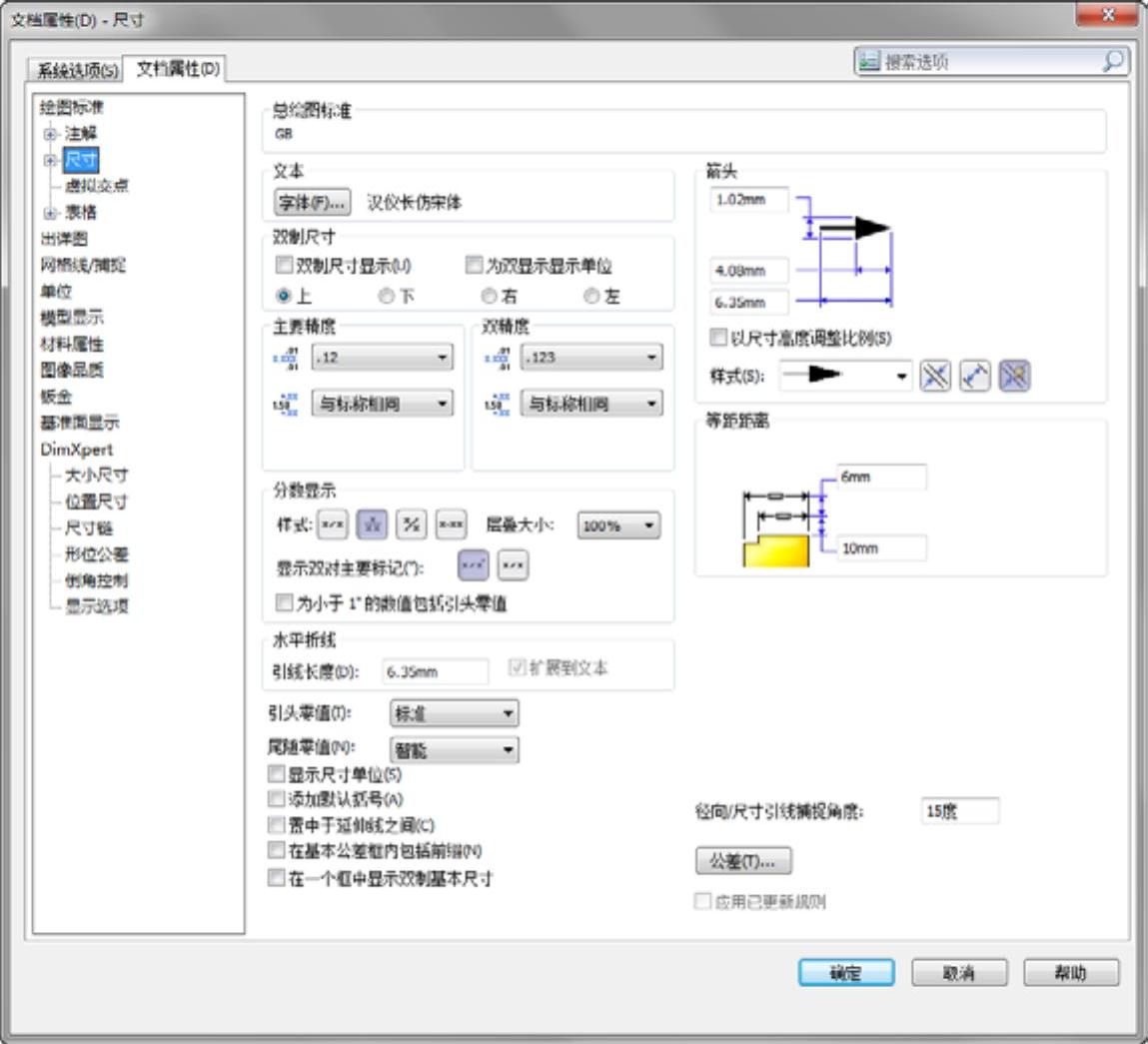Select 图像品质 in the tree
The image size is (1148, 1044).
[72, 370]
